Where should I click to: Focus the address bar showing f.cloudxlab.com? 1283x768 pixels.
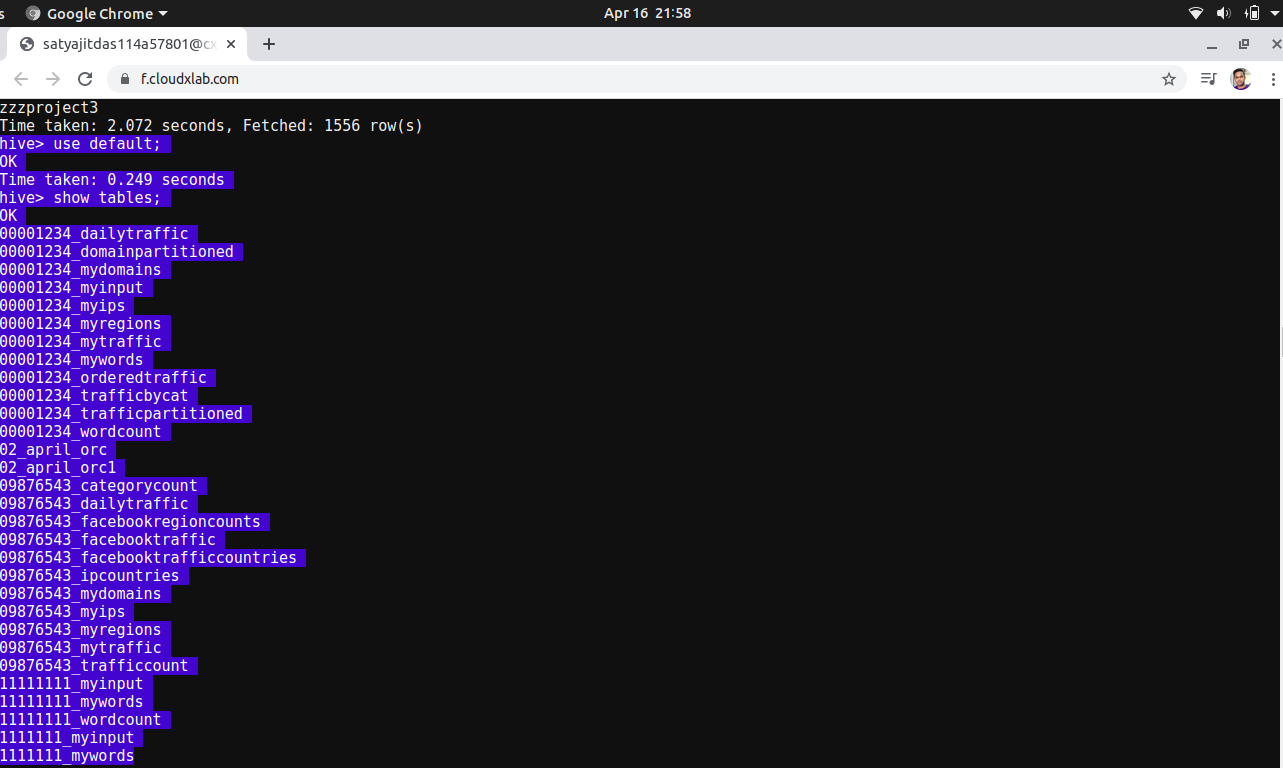(x=645, y=79)
